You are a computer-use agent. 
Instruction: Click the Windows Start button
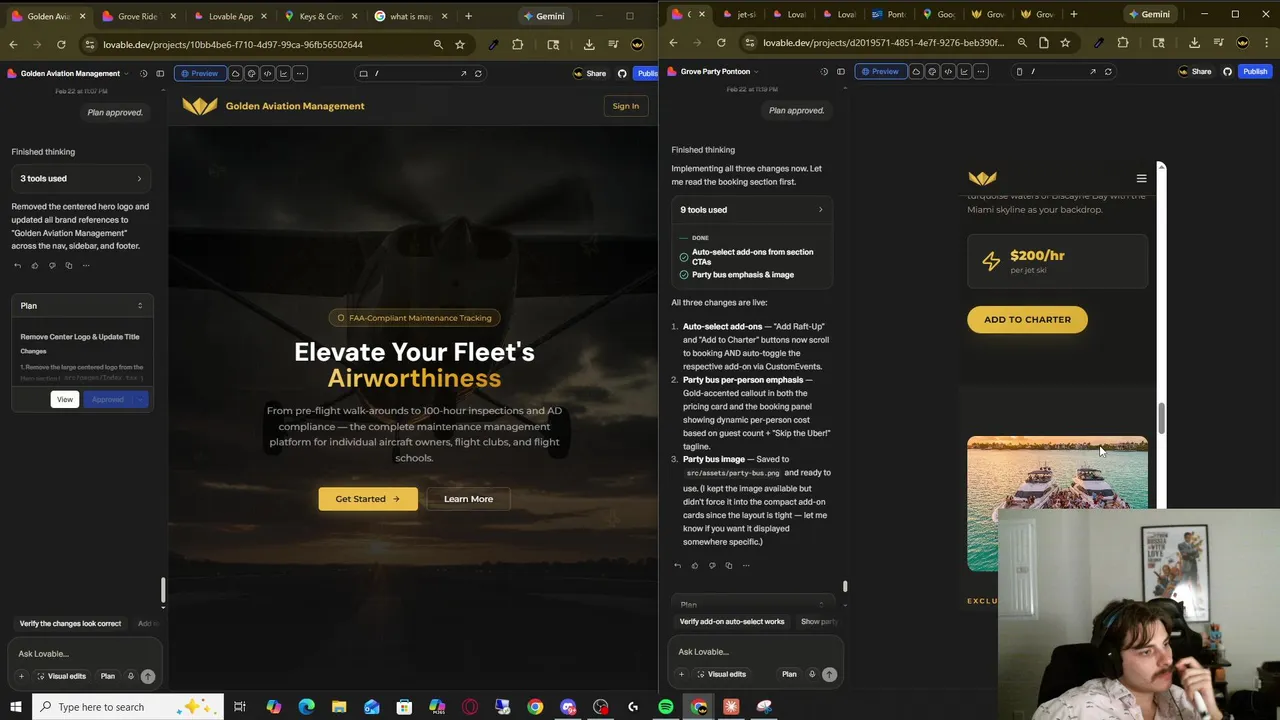coord(15,707)
